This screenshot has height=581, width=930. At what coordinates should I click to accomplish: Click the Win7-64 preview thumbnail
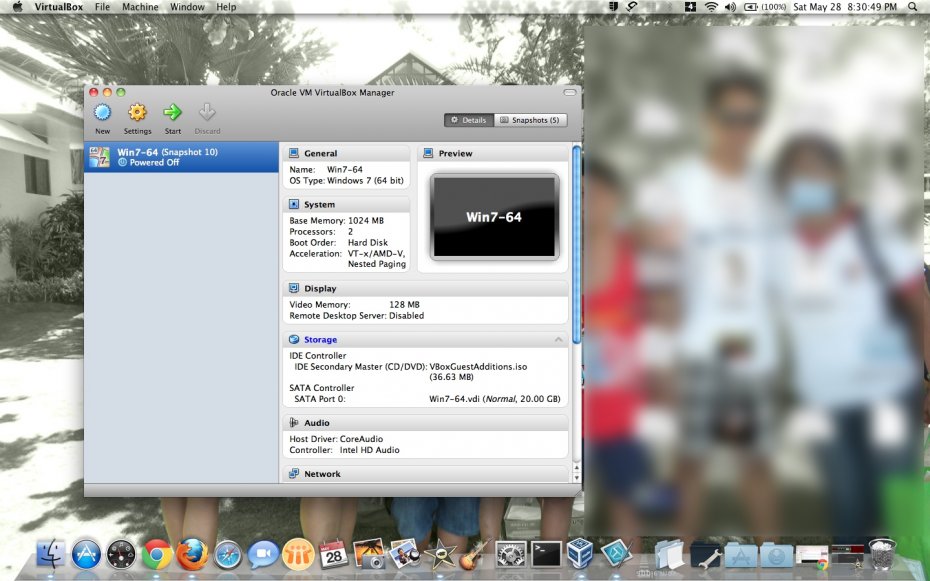(494, 216)
